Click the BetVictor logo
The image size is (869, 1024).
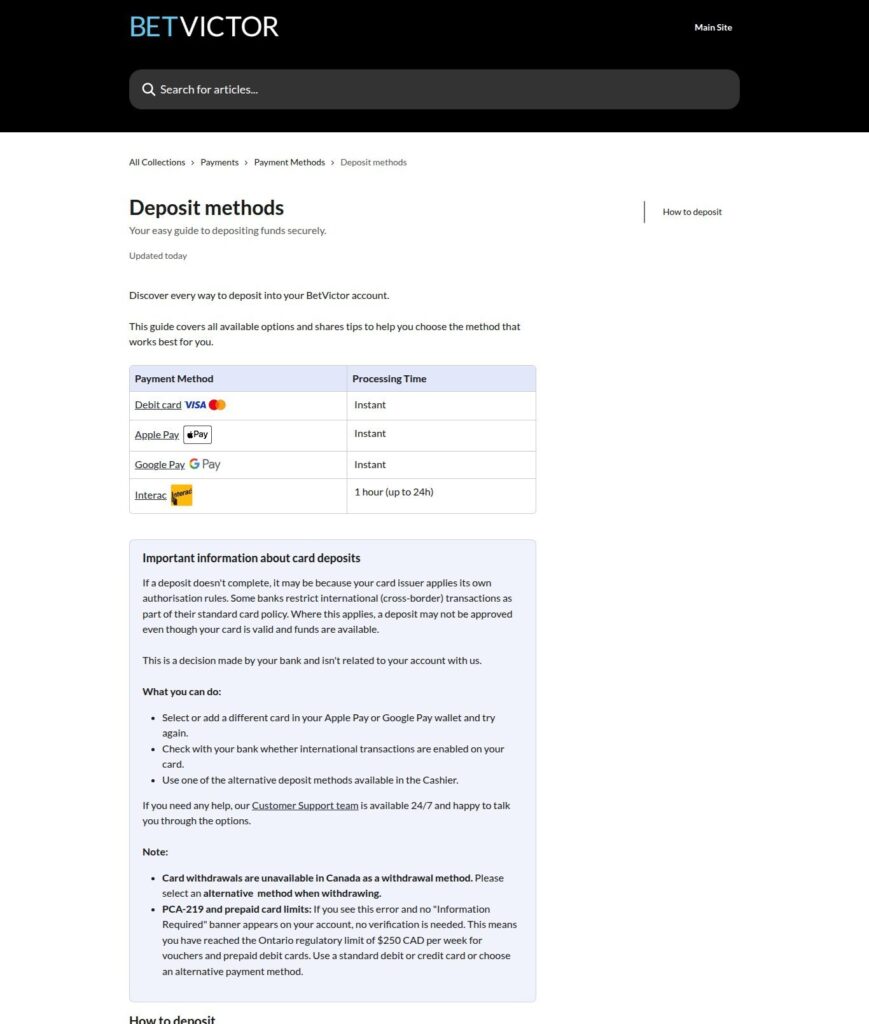tap(204, 27)
